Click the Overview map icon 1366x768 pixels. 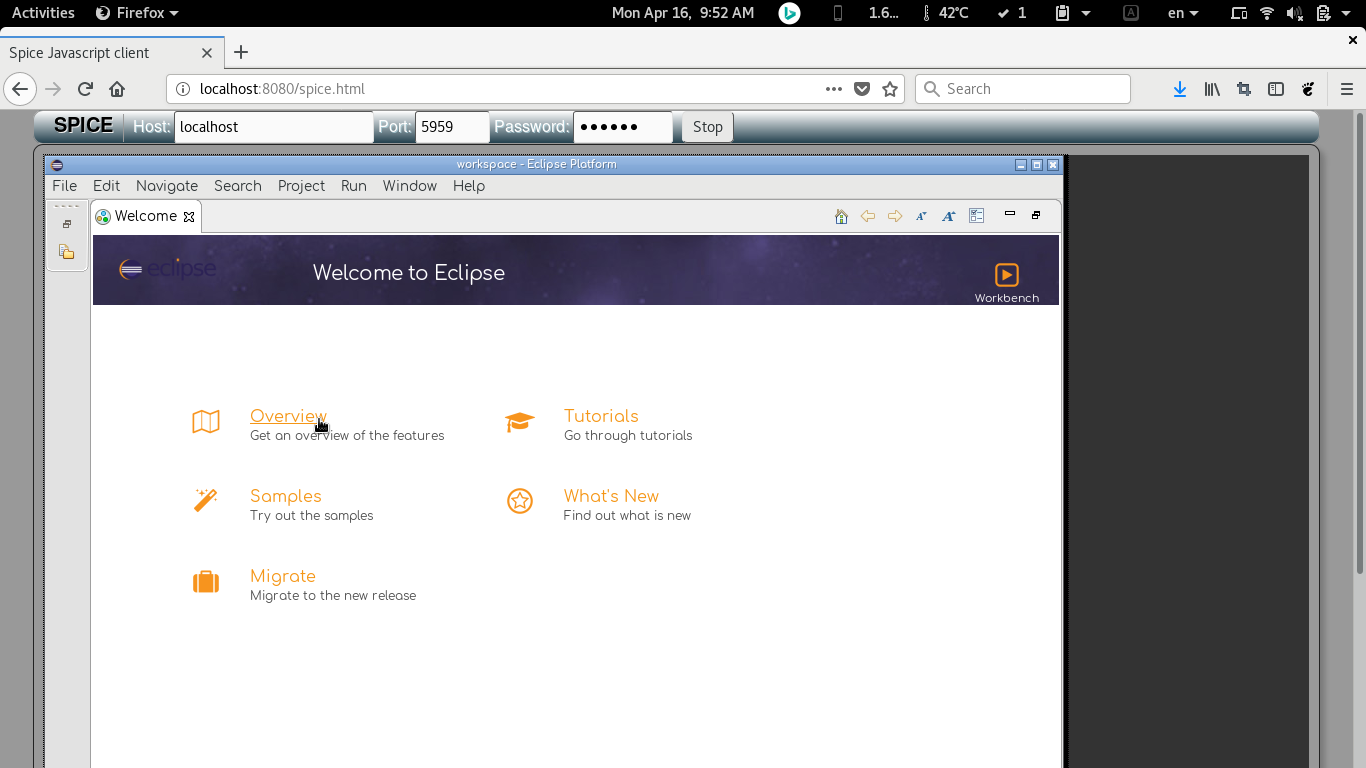point(206,422)
